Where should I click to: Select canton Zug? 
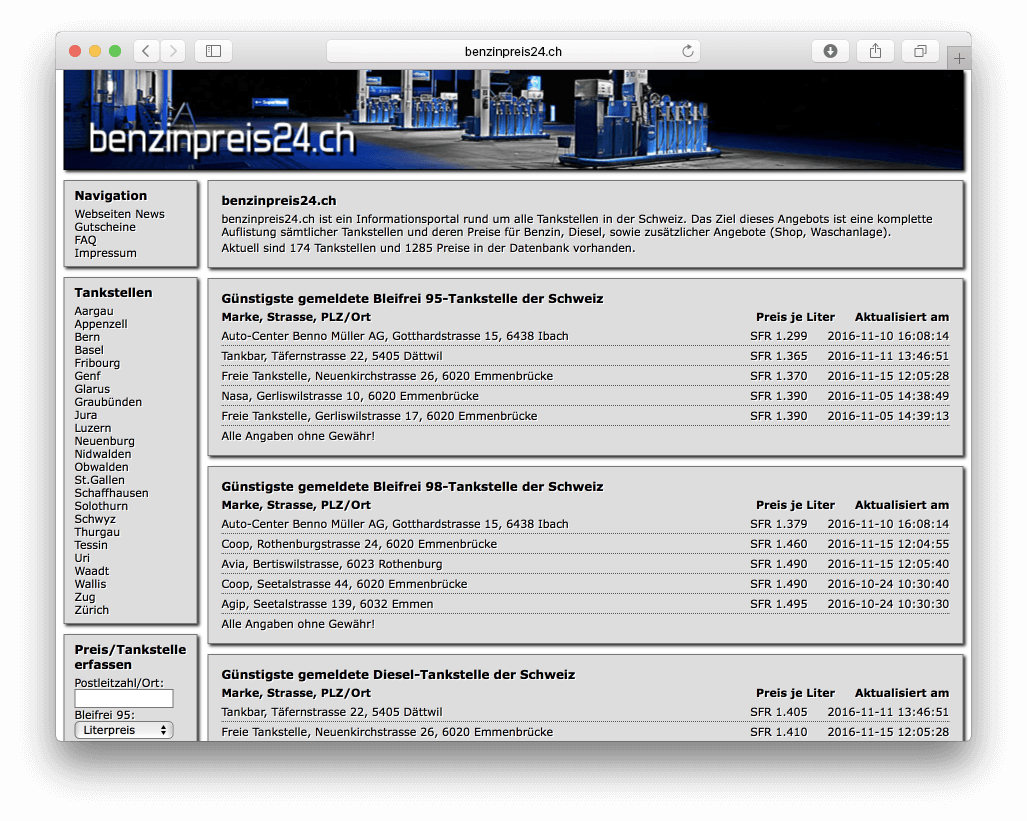tap(84, 597)
